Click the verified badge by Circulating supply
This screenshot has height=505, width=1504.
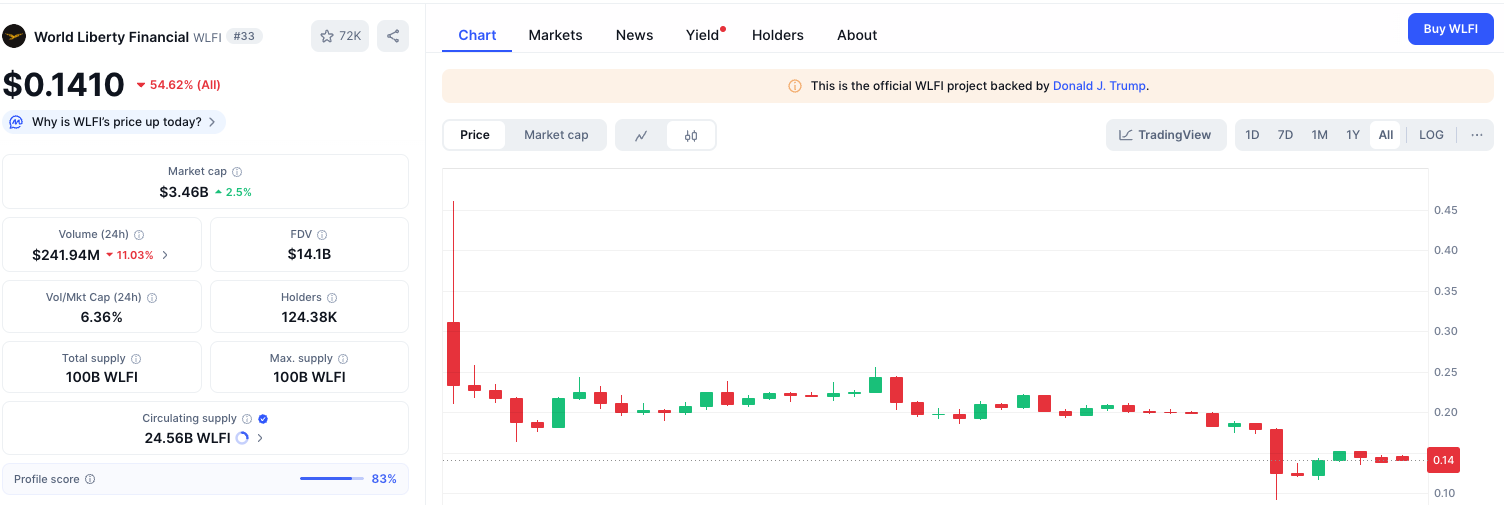pos(263,419)
